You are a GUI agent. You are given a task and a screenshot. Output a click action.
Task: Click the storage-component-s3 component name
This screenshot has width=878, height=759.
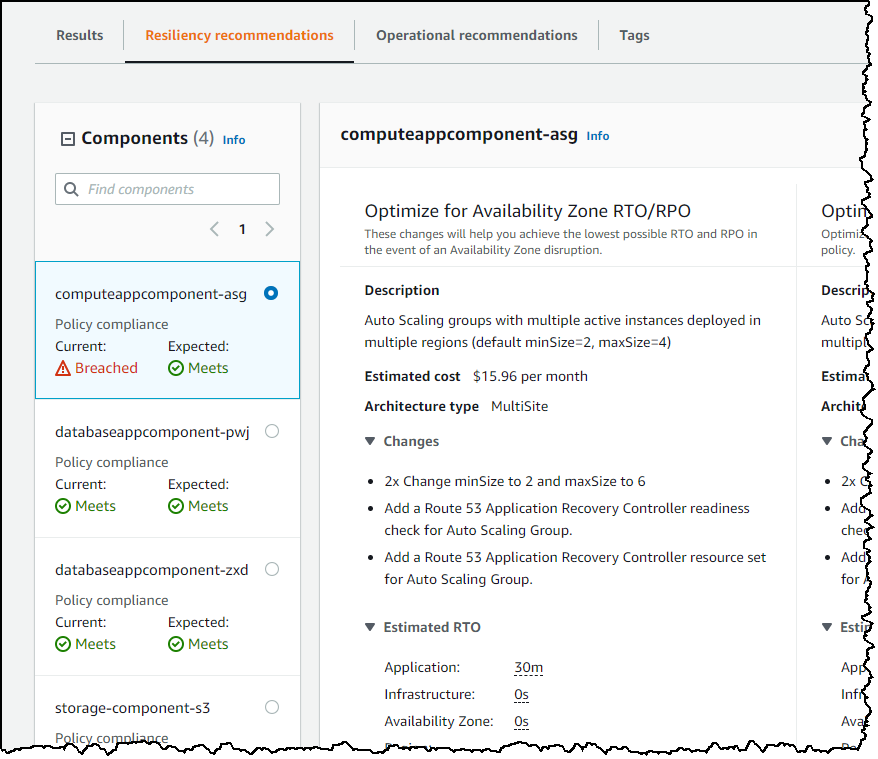(132, 708)
